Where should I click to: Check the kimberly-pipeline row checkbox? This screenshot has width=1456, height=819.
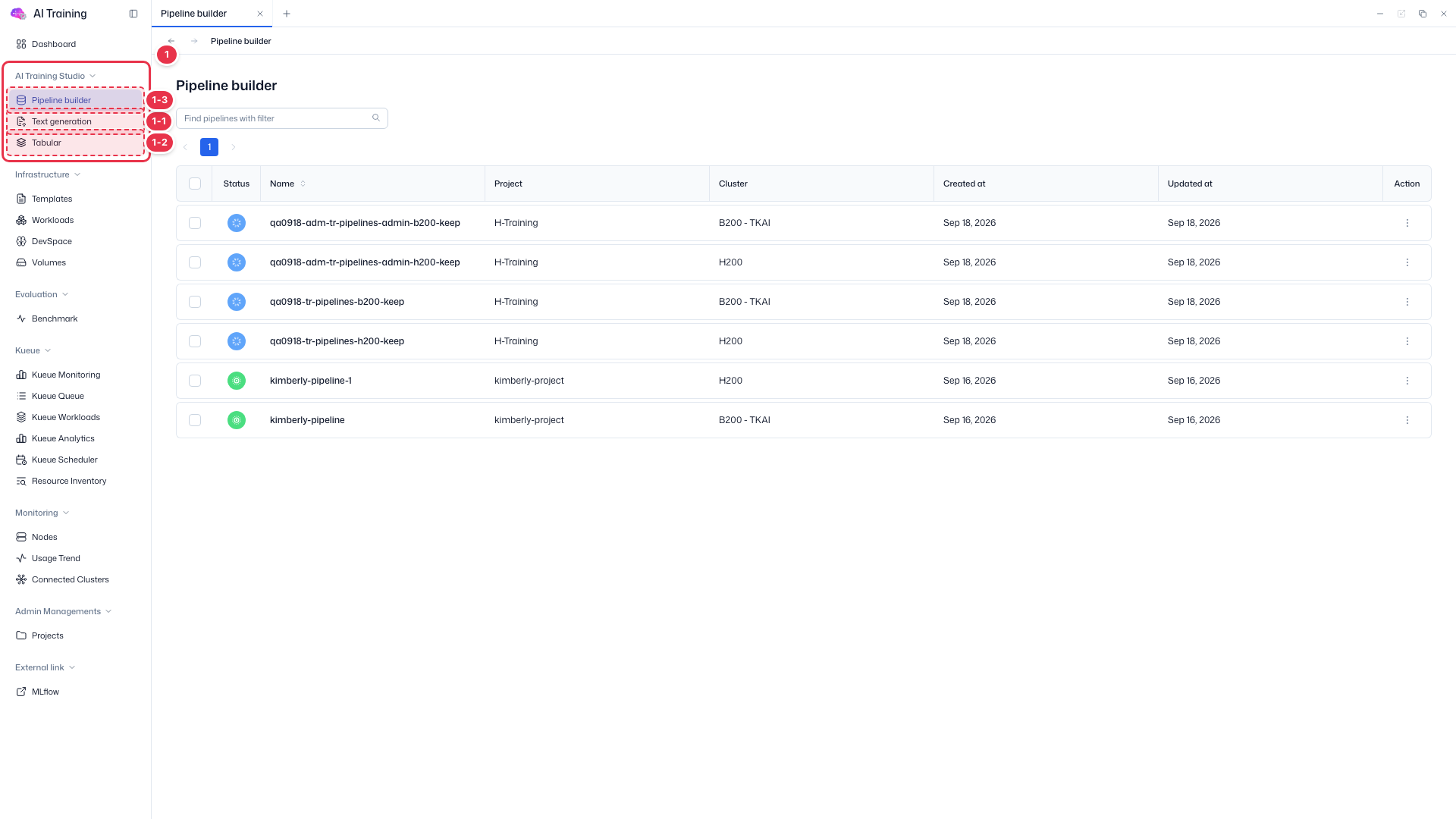coord(195,420)
